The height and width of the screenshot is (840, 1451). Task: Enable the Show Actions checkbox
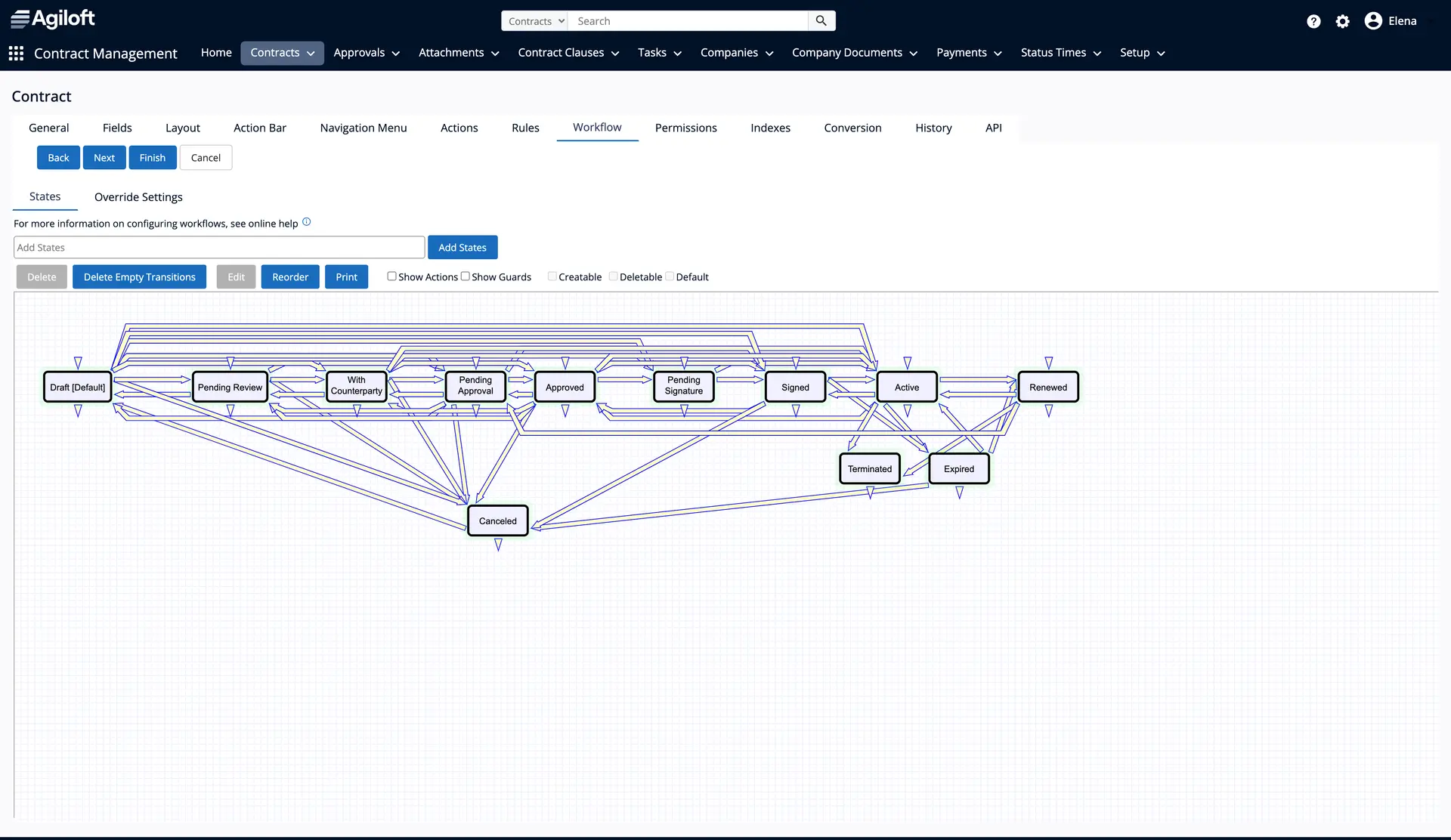pos(391,276)
